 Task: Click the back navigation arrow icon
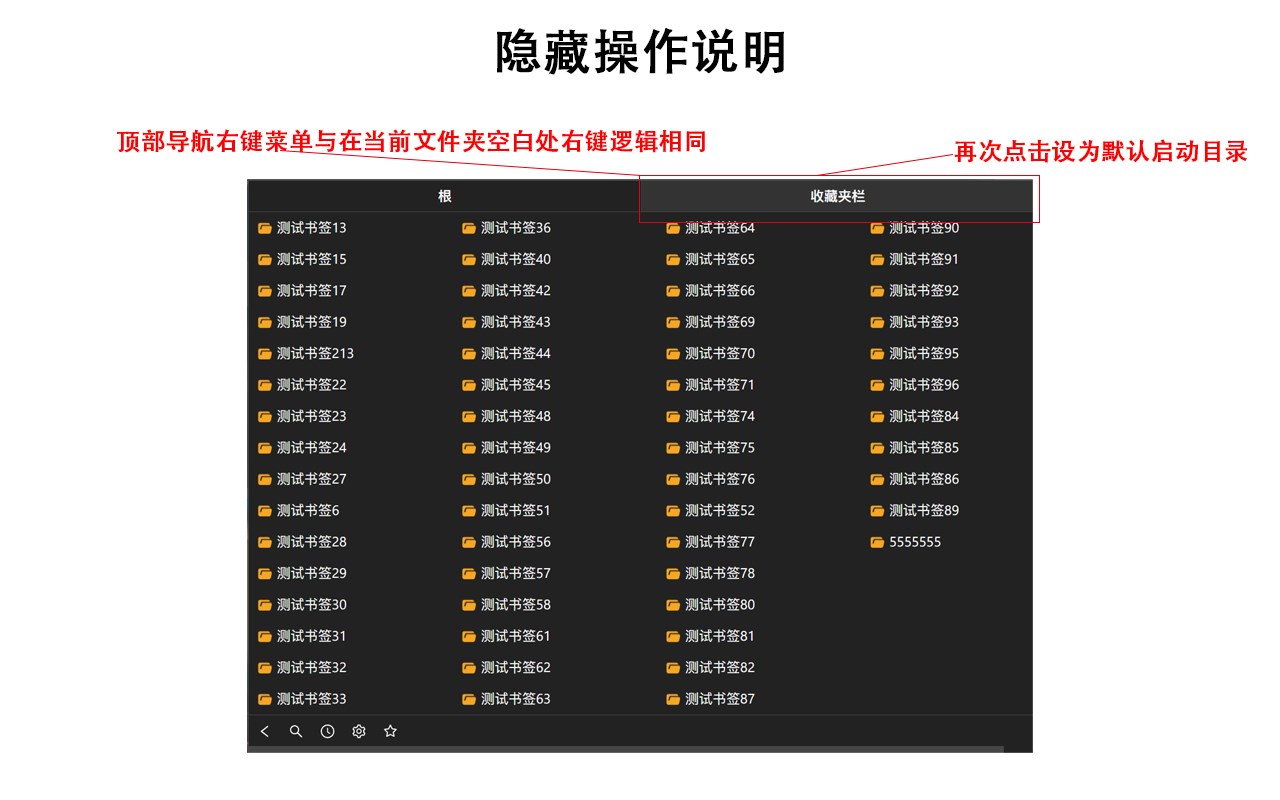point(264,731)
